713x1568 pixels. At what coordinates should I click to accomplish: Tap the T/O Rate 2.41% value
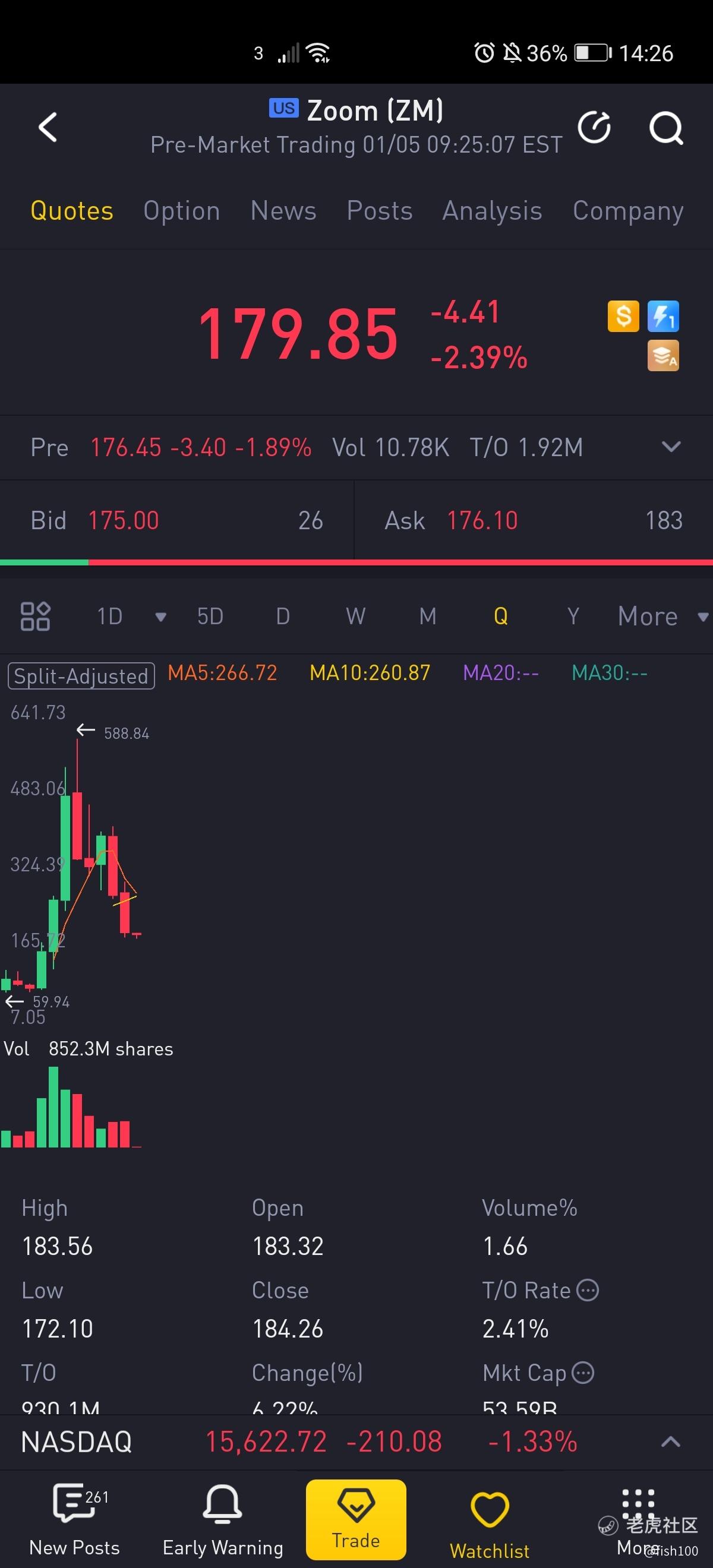coord(515,1329)
